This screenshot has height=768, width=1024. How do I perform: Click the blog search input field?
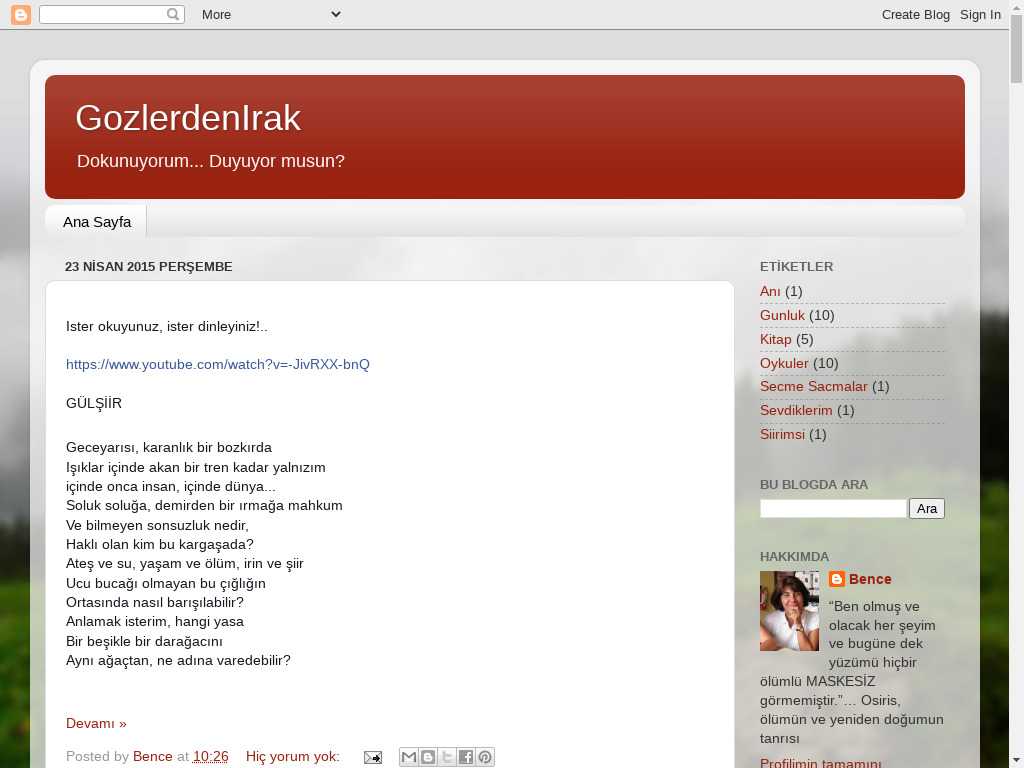(832, 508)
